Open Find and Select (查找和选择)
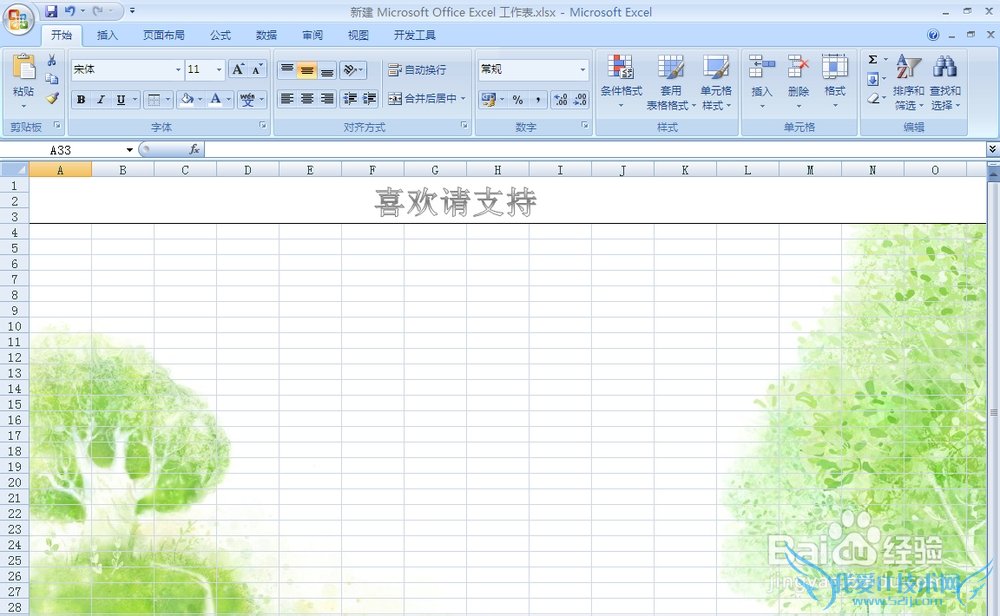 point(945,82)
